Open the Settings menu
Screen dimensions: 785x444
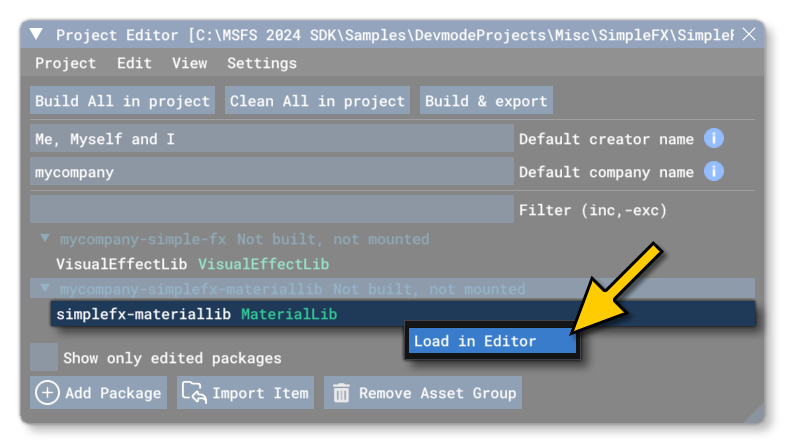point(262,63)
